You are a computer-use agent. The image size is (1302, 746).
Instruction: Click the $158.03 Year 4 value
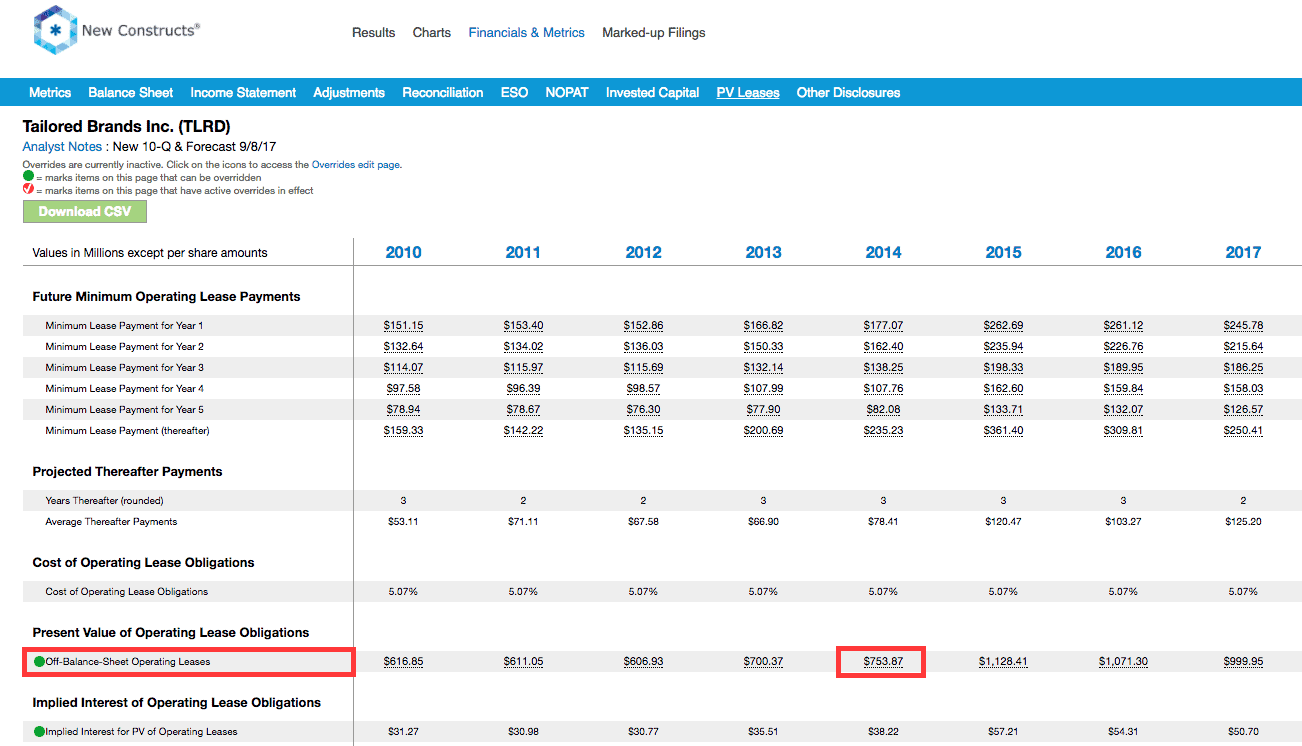[x=1244, y=389]
